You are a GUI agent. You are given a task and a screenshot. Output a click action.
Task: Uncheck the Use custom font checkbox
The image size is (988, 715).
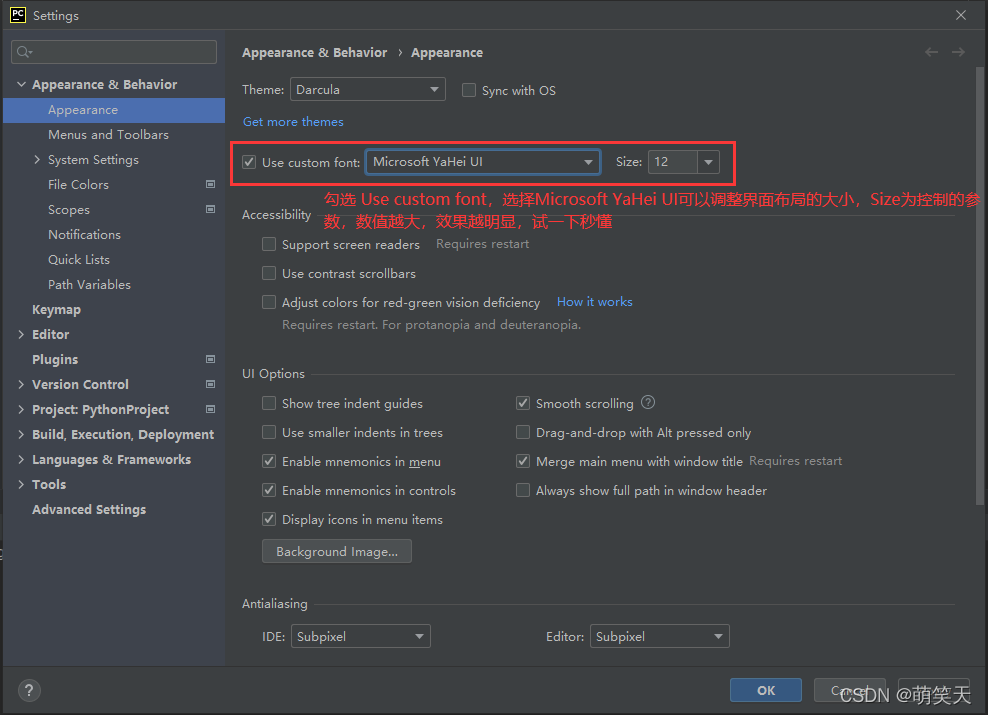pyautogui.click(x=249, y=162)
